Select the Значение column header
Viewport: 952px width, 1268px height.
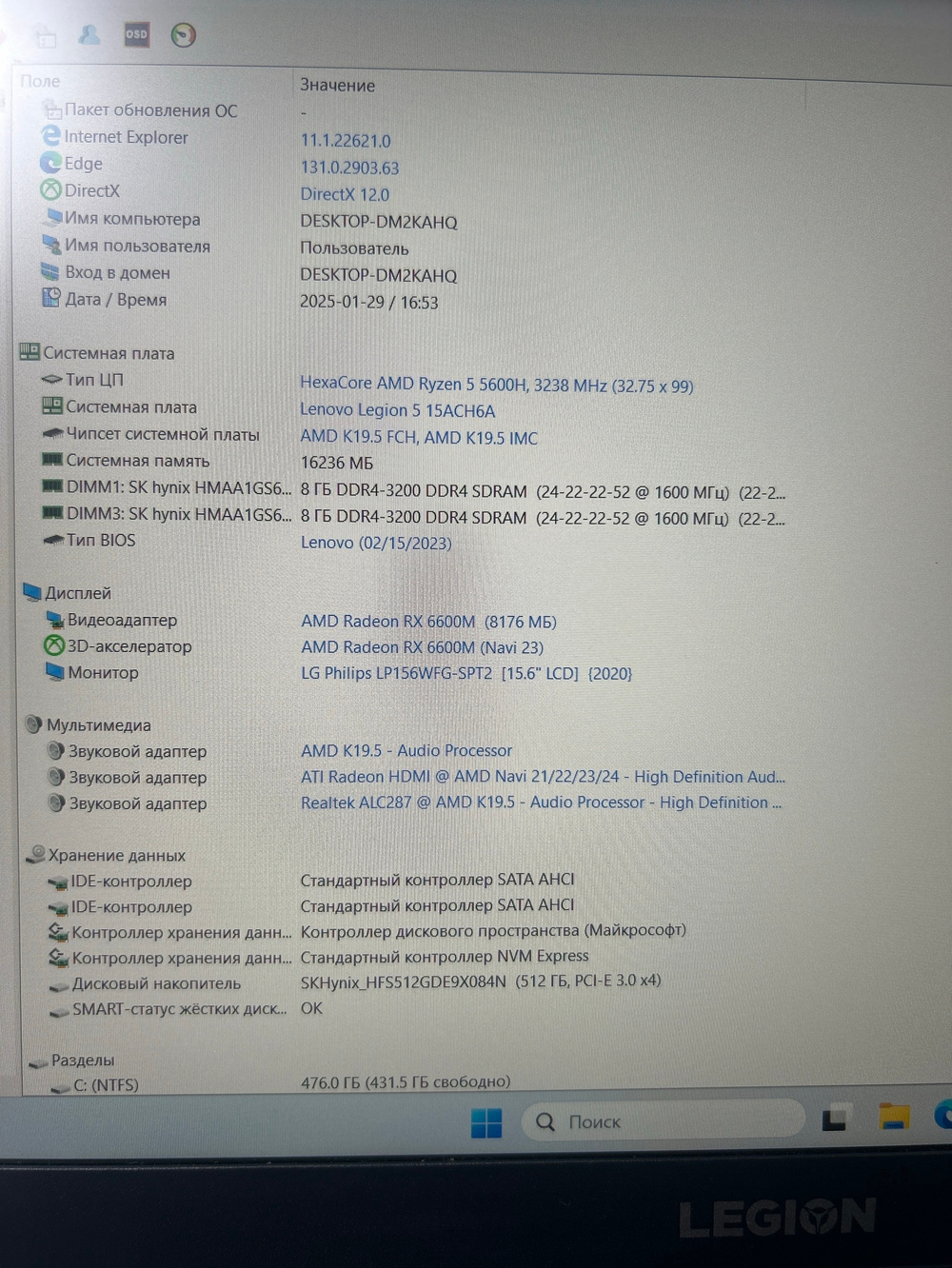337,85
